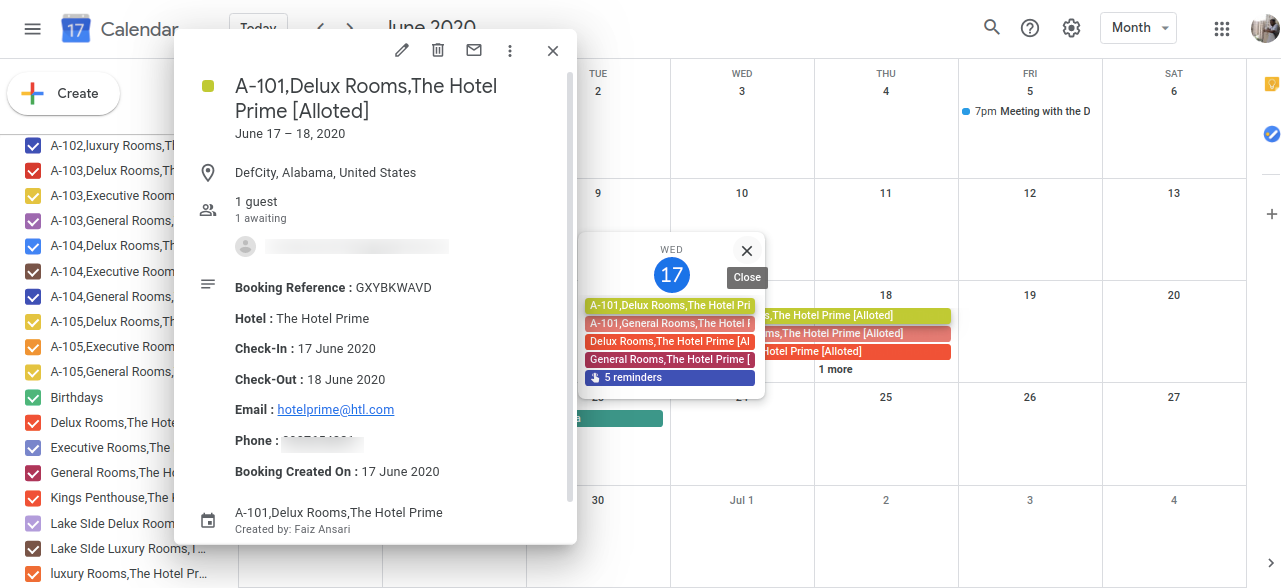
Task: Click the Executive Rooms,The calendar label
Action: pos(110,448)
